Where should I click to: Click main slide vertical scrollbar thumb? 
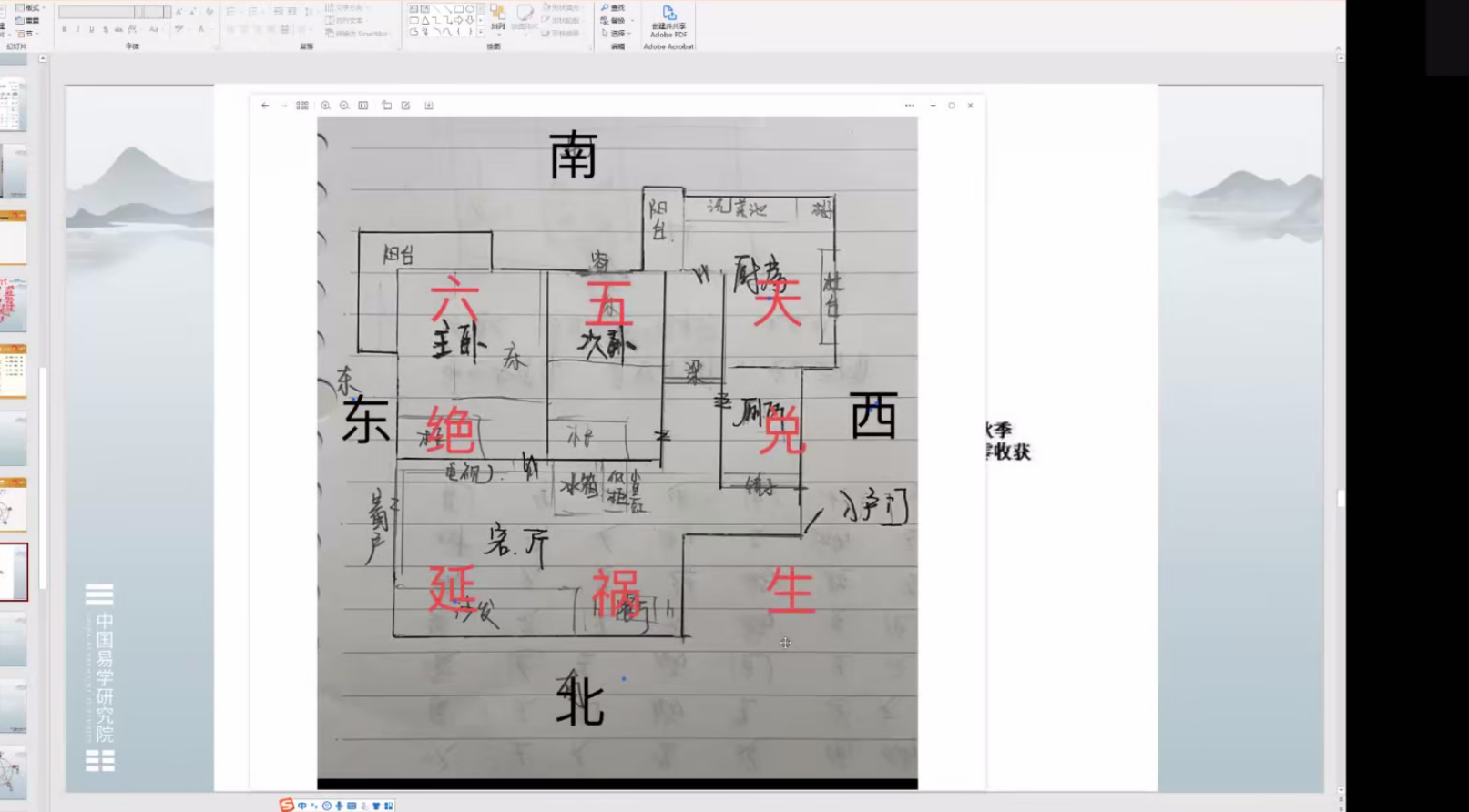(1341, 498)
